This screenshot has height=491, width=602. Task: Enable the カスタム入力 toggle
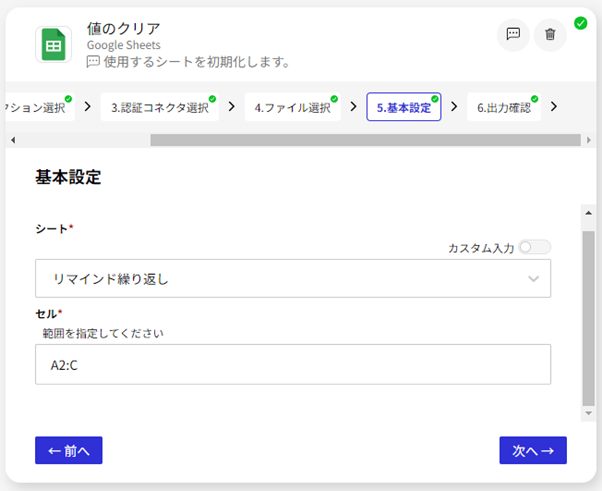point(533,247)
